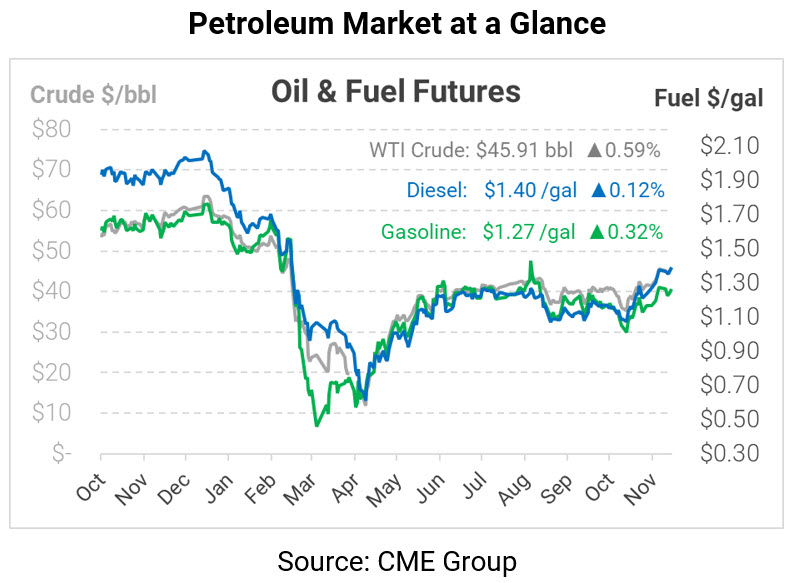This screenshot has width=795, height=583.
Task: Click the Petroleum Market at a Glance heading
Action: 397,24
